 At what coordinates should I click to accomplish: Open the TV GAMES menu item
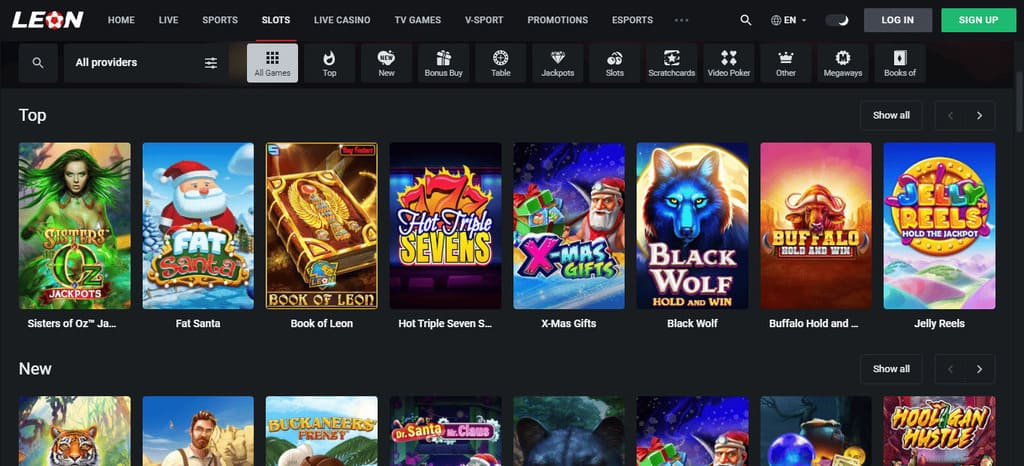[417, 20]
